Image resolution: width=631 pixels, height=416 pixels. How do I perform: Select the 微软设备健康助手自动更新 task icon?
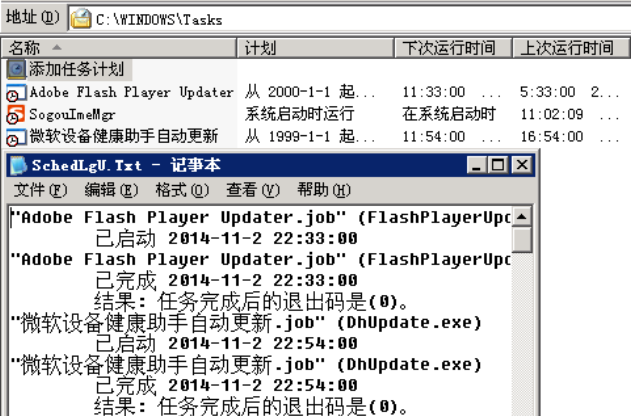pos(16,137)
